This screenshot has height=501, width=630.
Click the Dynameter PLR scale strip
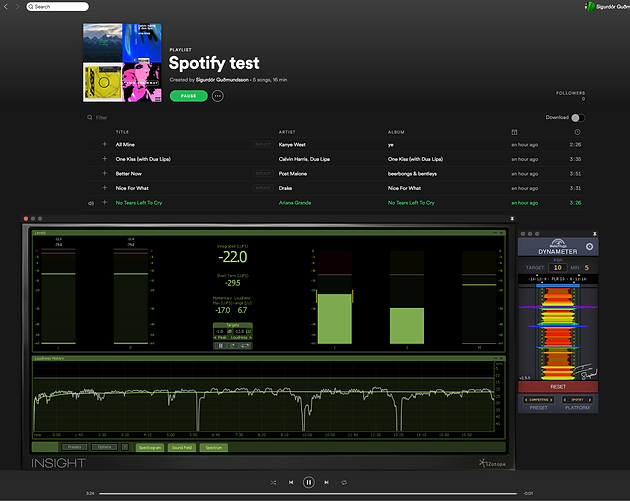pyautogui.click(x=558, y=279)
